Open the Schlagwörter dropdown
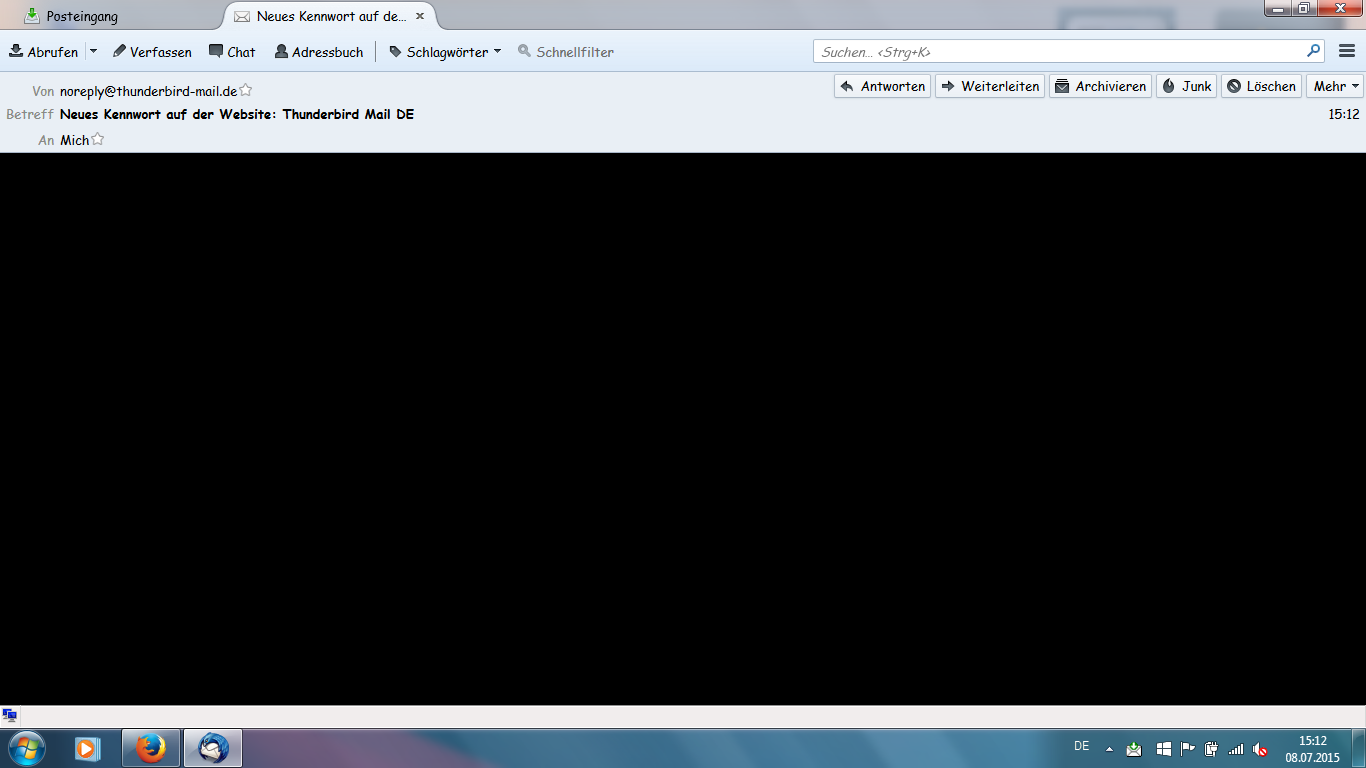This screenshot has height=768, width=1366. click(x=445, y=52)
